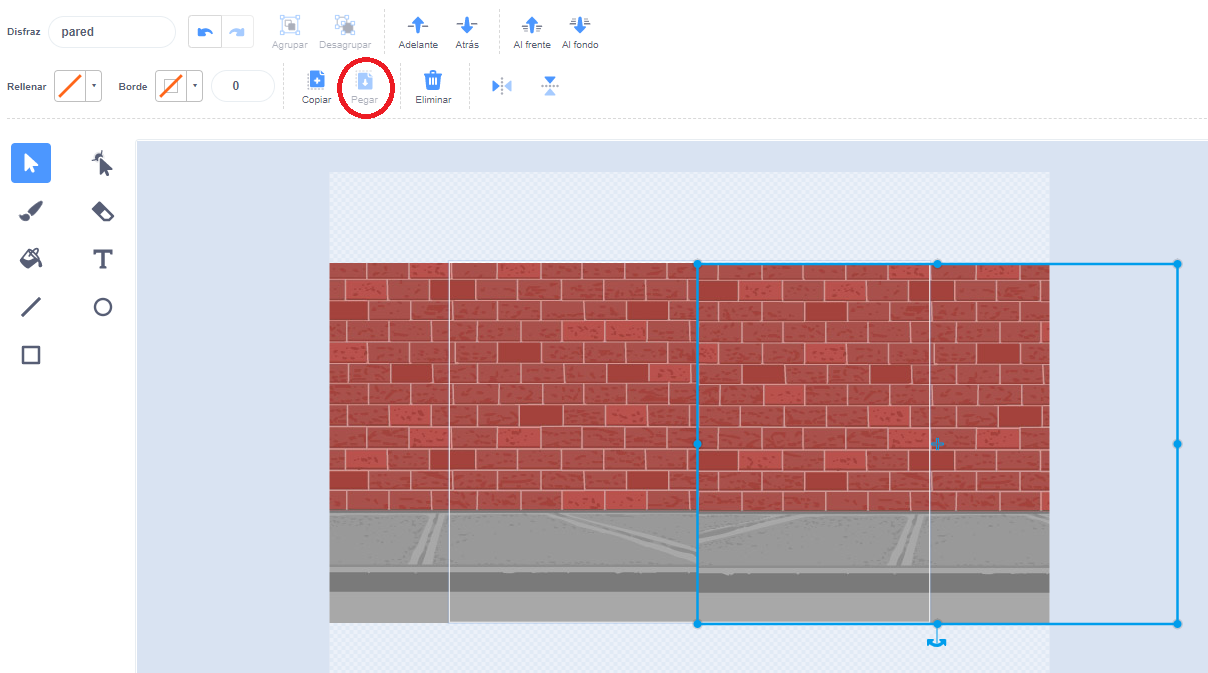Image resolution: width=1208 pixels, height=673 pixels.
Task: Select the arrow Select tool
Action: point(31,163)
